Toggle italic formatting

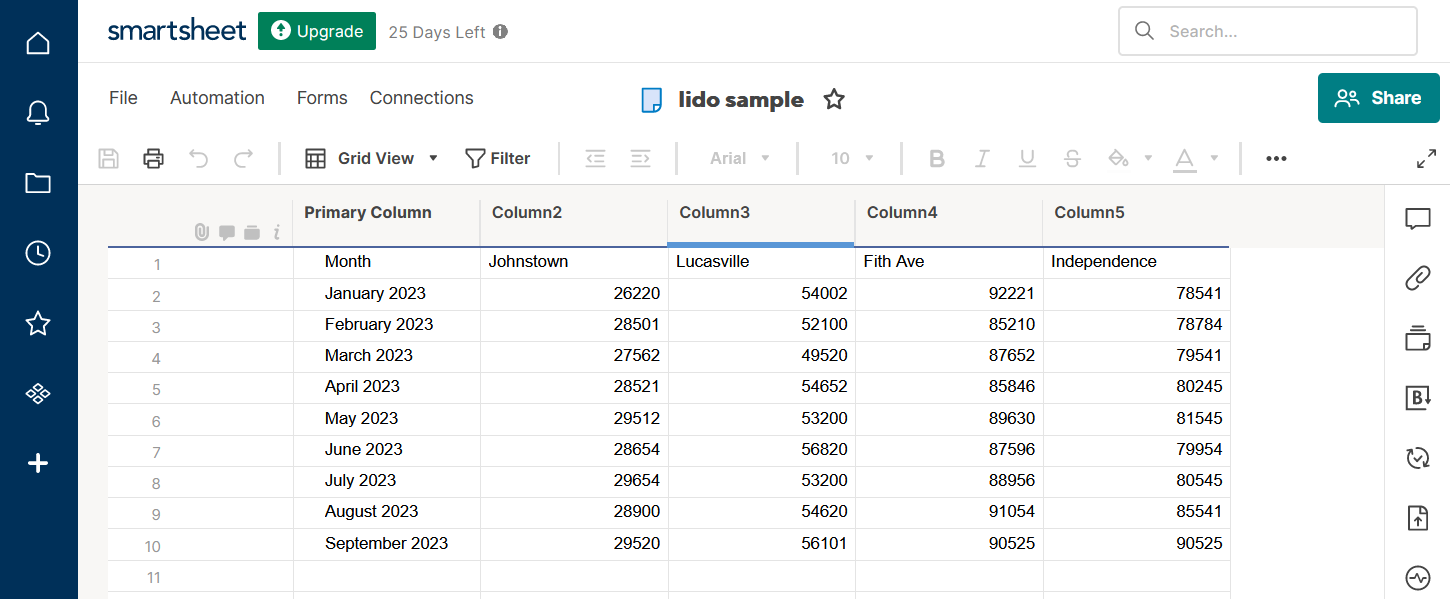pos(982,158)
